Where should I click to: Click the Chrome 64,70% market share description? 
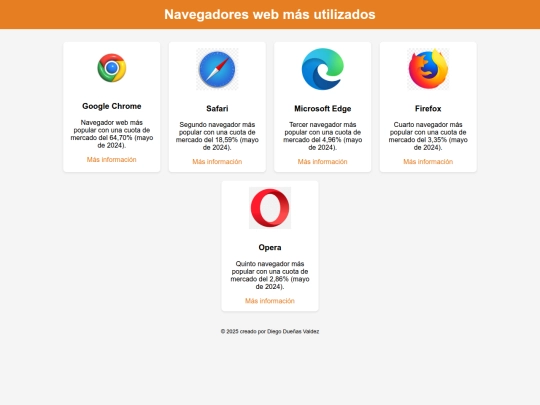[112, 134]
